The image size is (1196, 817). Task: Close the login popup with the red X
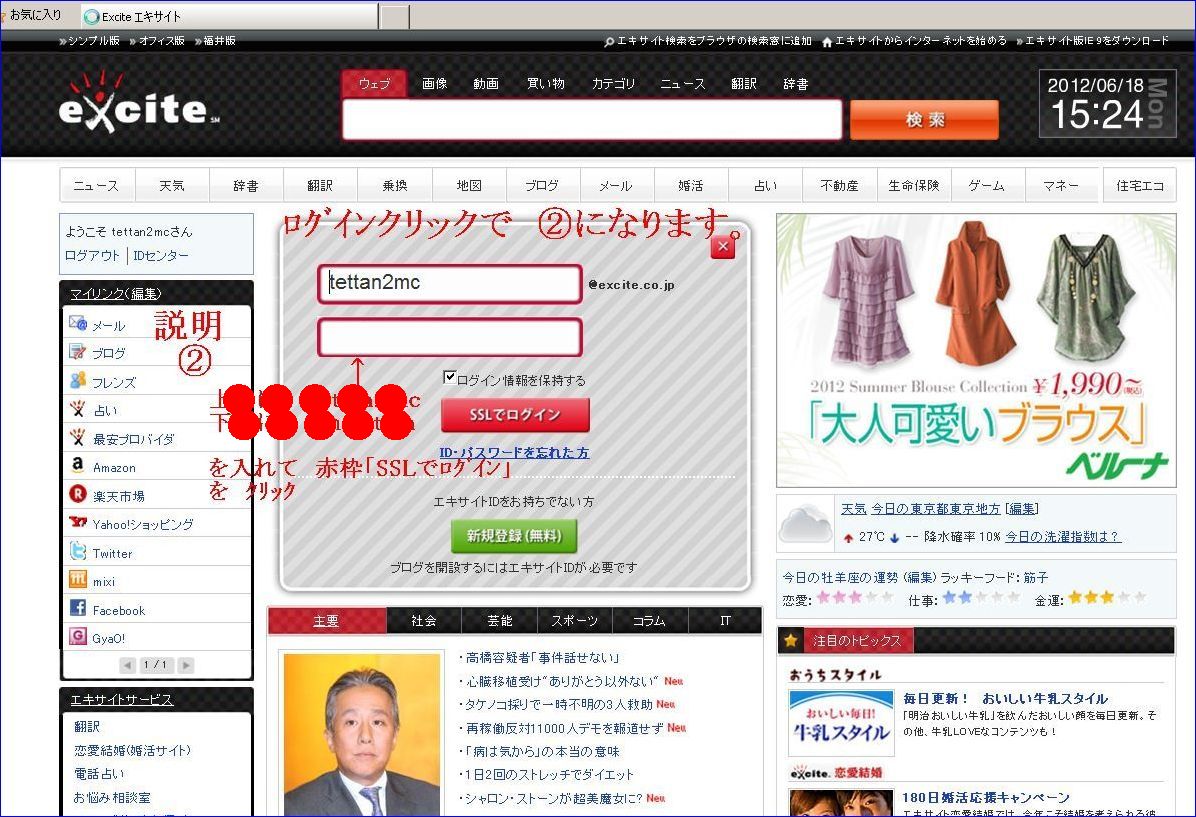(x=723, y=246)
